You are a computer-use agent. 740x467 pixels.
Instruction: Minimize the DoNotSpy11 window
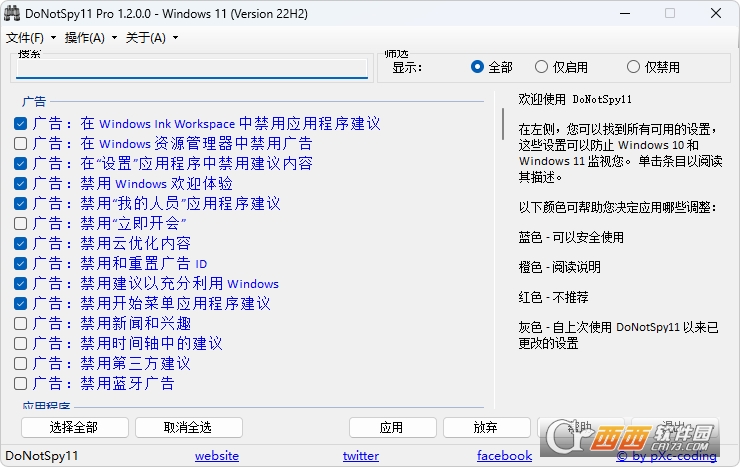[x=625, y=14]
